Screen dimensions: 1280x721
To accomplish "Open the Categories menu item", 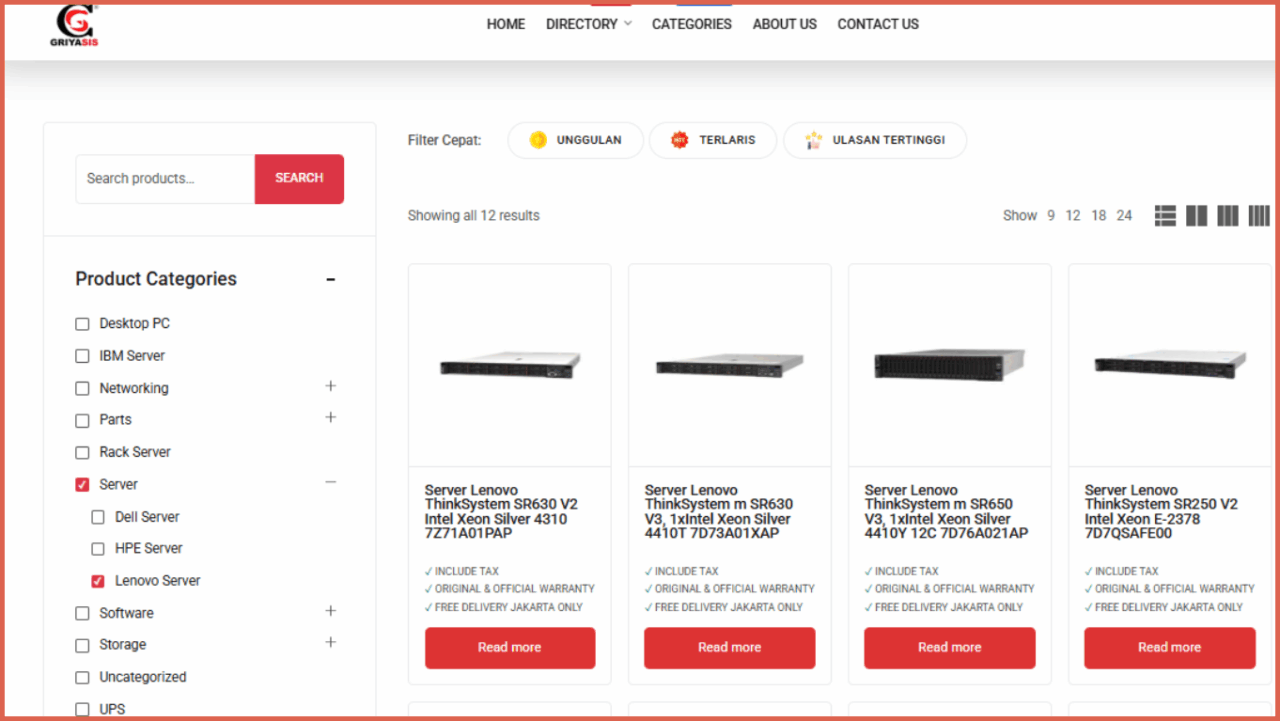I will coord(692,24).
